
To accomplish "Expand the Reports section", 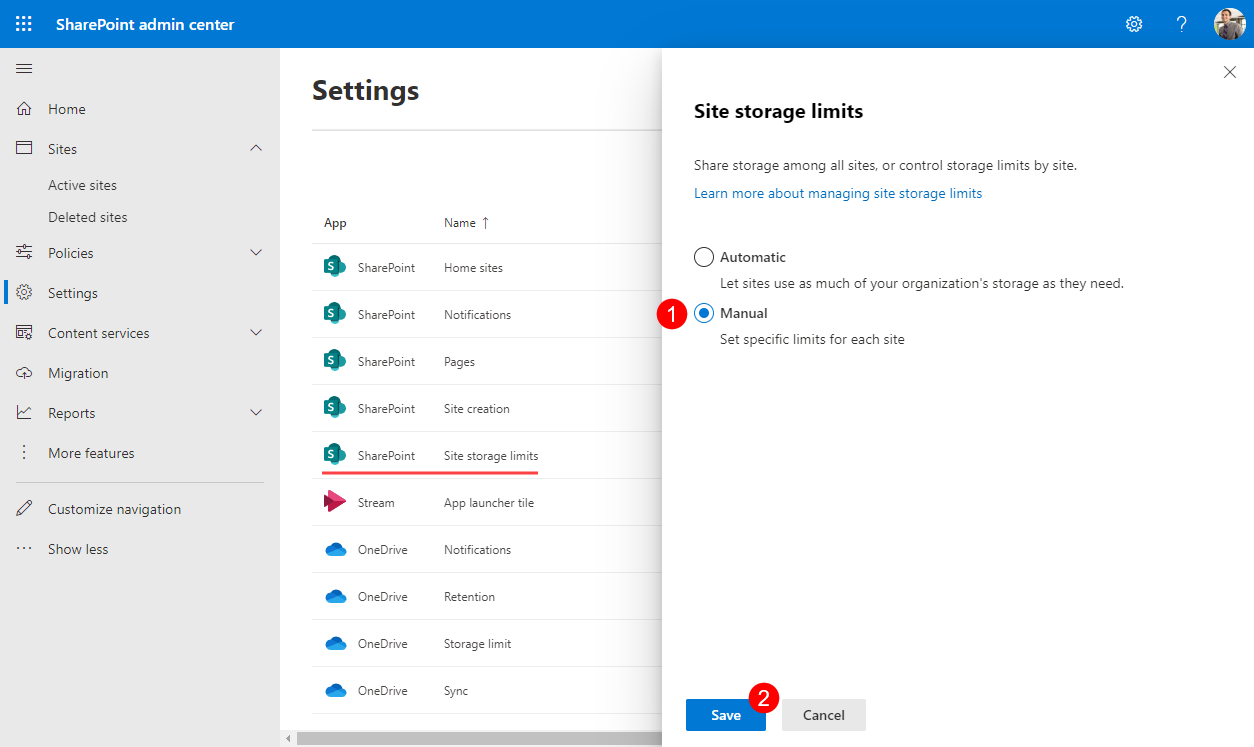I will point(256,412).
